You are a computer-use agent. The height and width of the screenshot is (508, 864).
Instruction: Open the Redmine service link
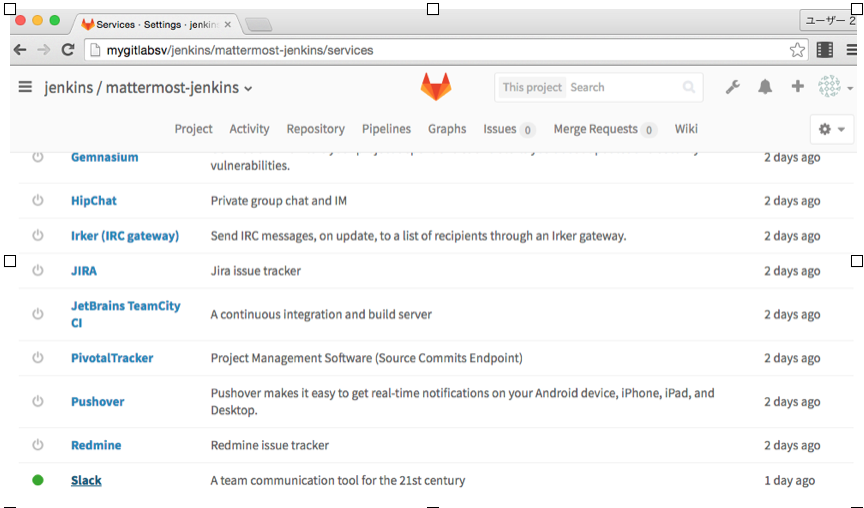[96, 445]
